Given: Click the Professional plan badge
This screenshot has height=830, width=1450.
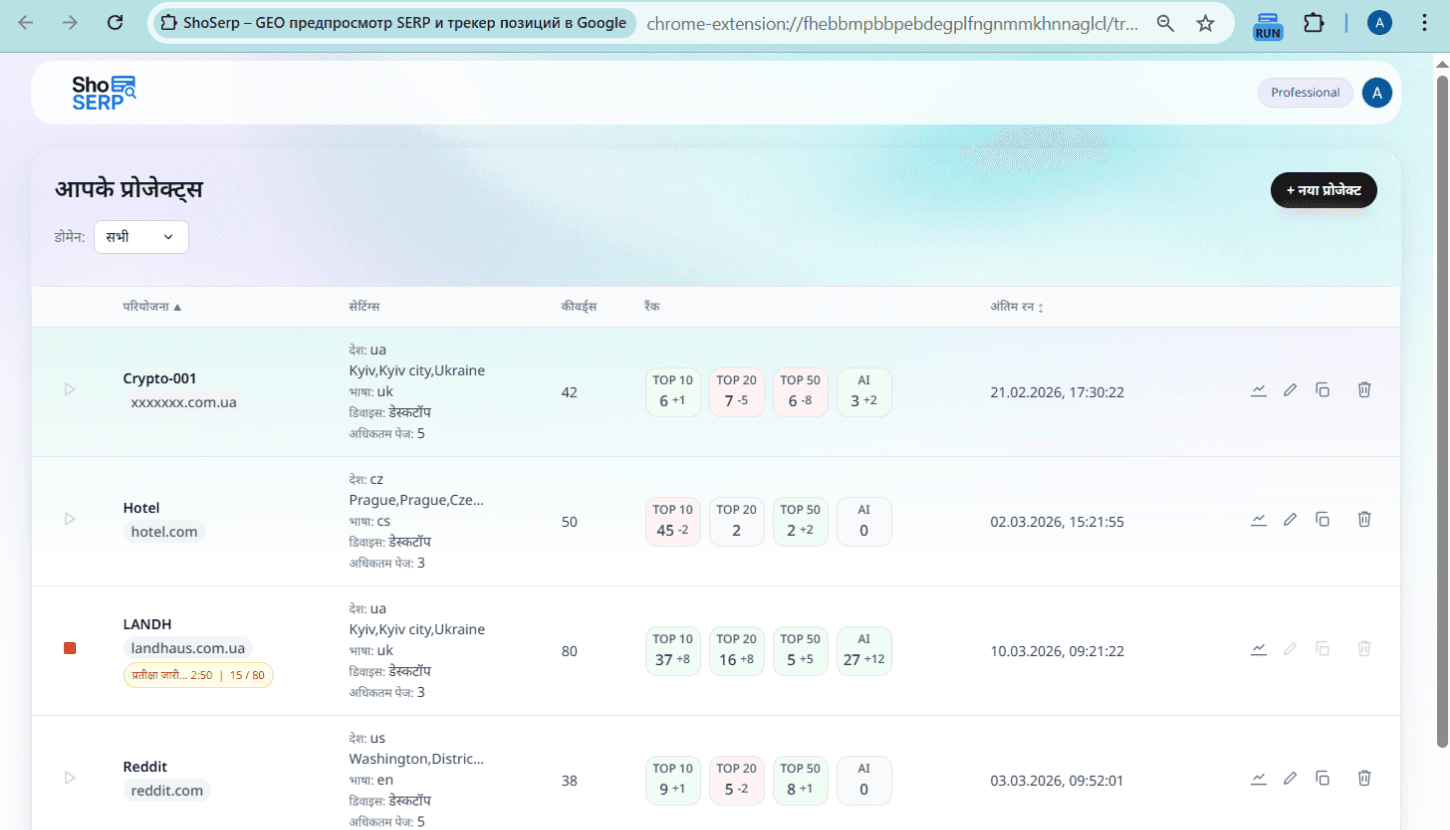Looking at the screenshot, I should pyautogui.click(x=1305, y=93).
